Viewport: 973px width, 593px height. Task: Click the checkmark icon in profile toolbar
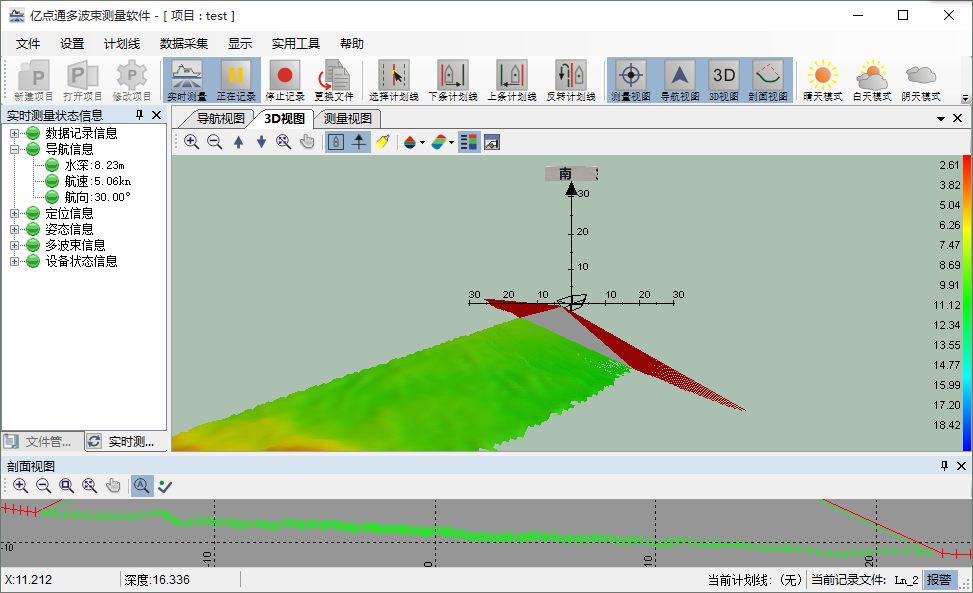point(165,486)
